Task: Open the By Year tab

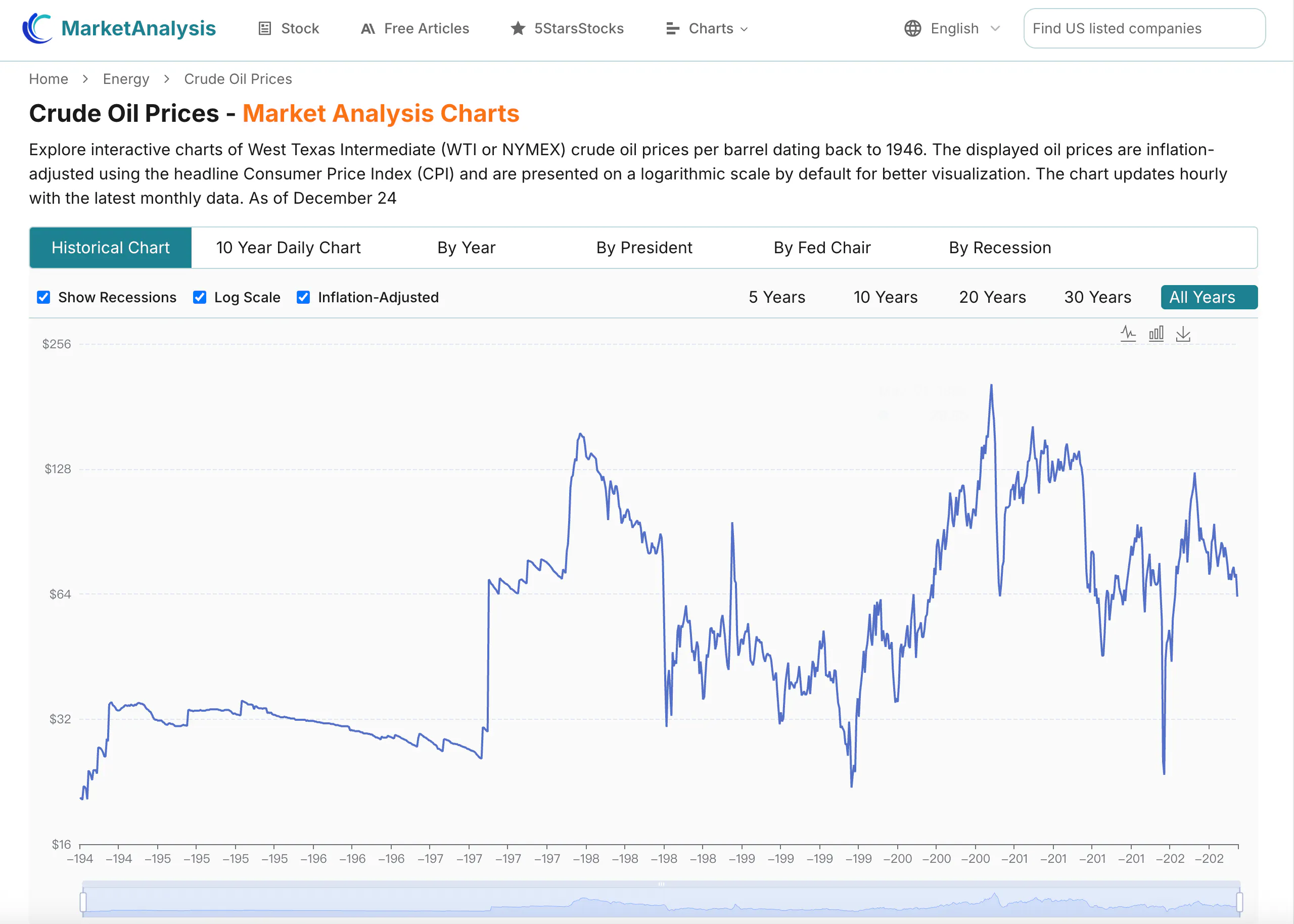Action: [467, 248]
